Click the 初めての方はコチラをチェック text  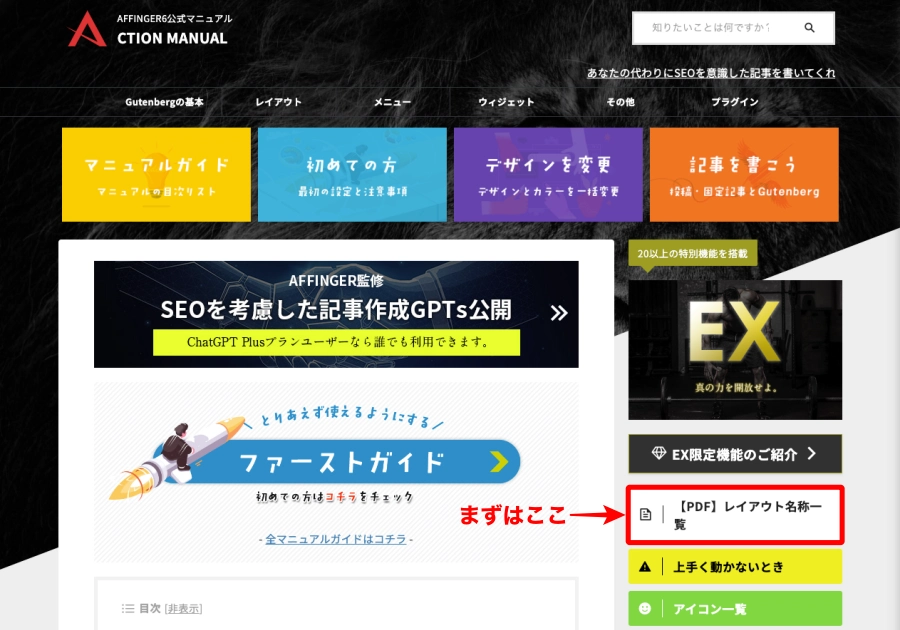click(x=335, y=497)
